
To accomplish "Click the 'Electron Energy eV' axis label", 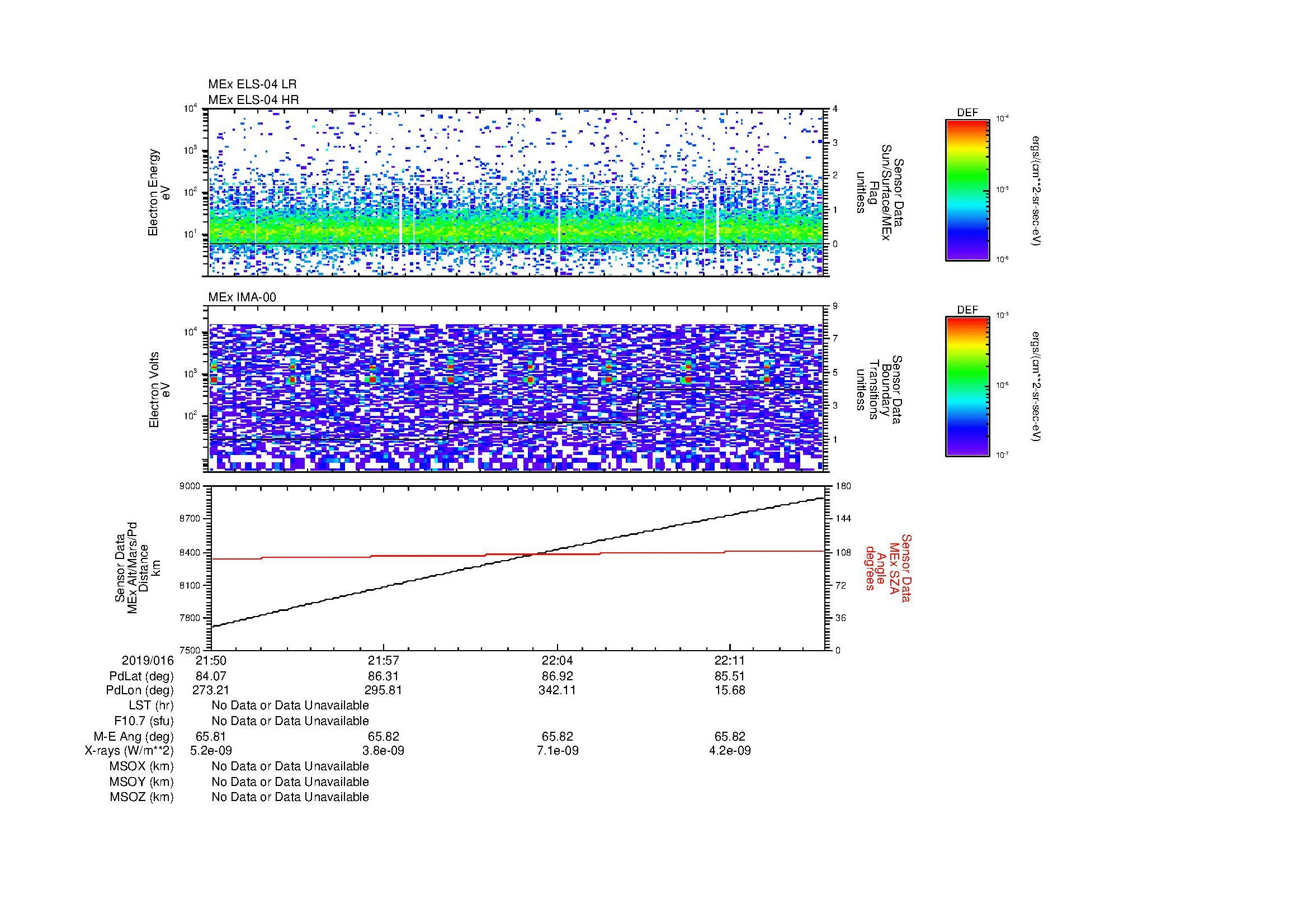I will click(x=159, y=192).
